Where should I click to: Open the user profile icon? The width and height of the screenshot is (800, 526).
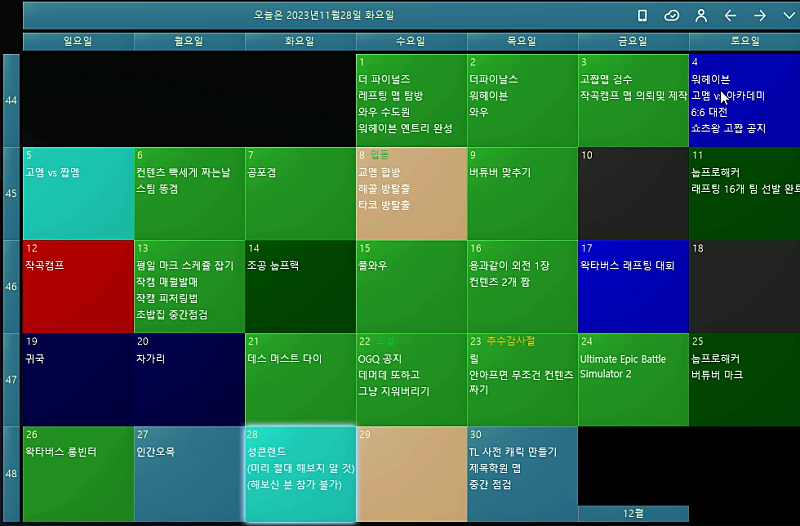[x=701, y=15]
